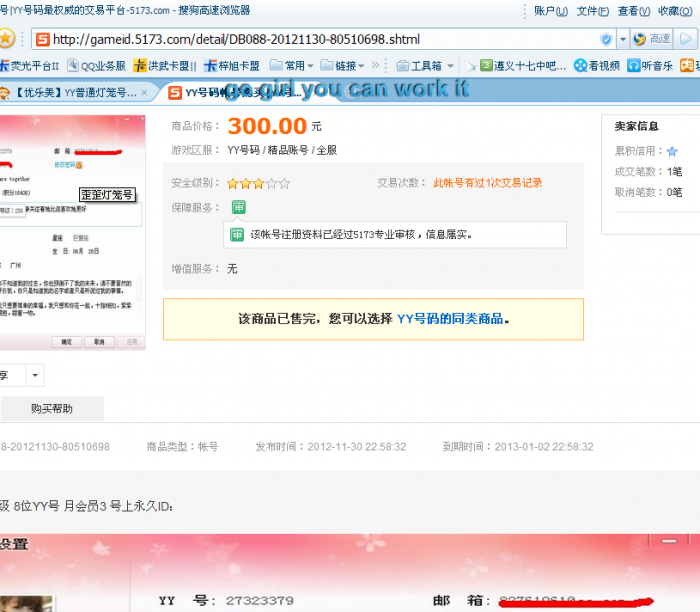Click the YY号码 / 精品账号 / 全服 text

click(282, 150)
